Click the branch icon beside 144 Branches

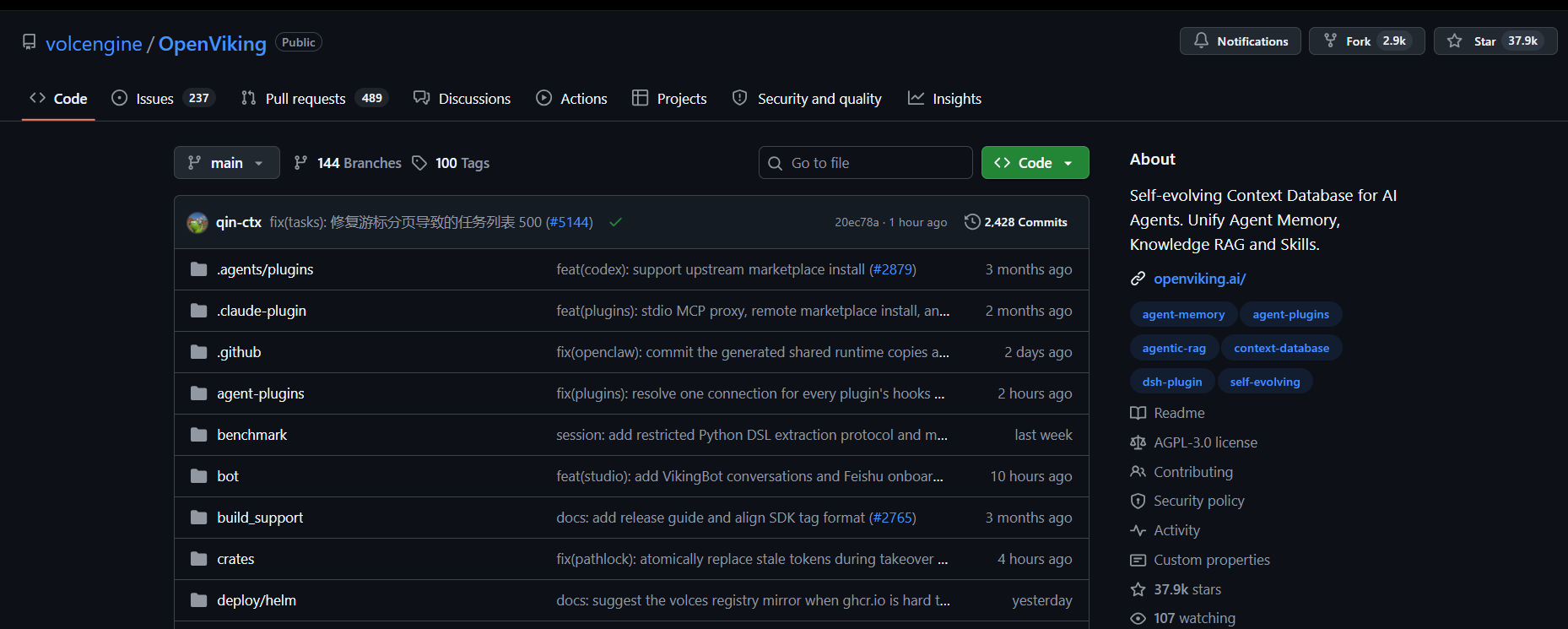point(300,163)
